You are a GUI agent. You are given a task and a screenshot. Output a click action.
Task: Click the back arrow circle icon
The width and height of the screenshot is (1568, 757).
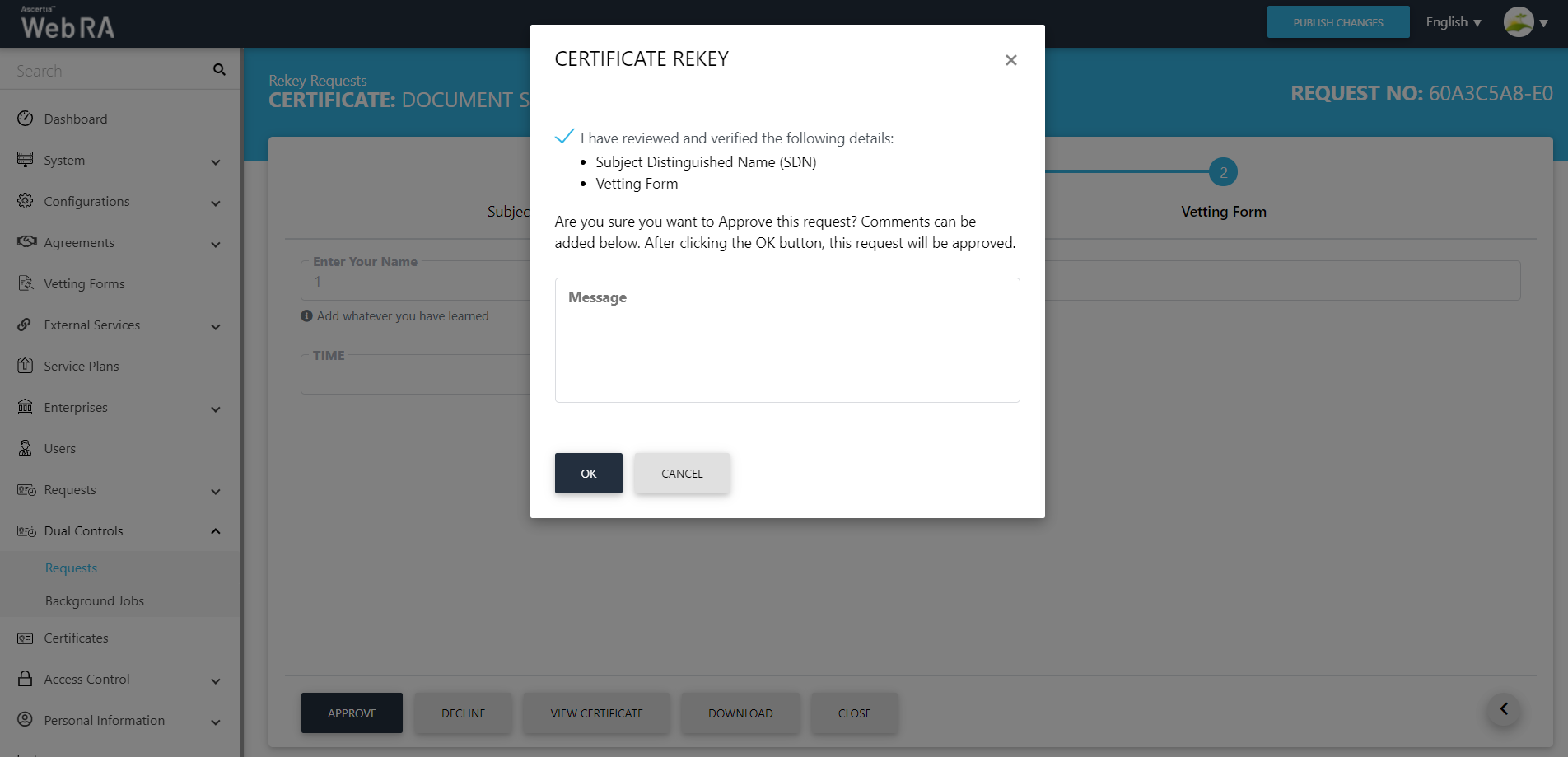[1504, 709]
